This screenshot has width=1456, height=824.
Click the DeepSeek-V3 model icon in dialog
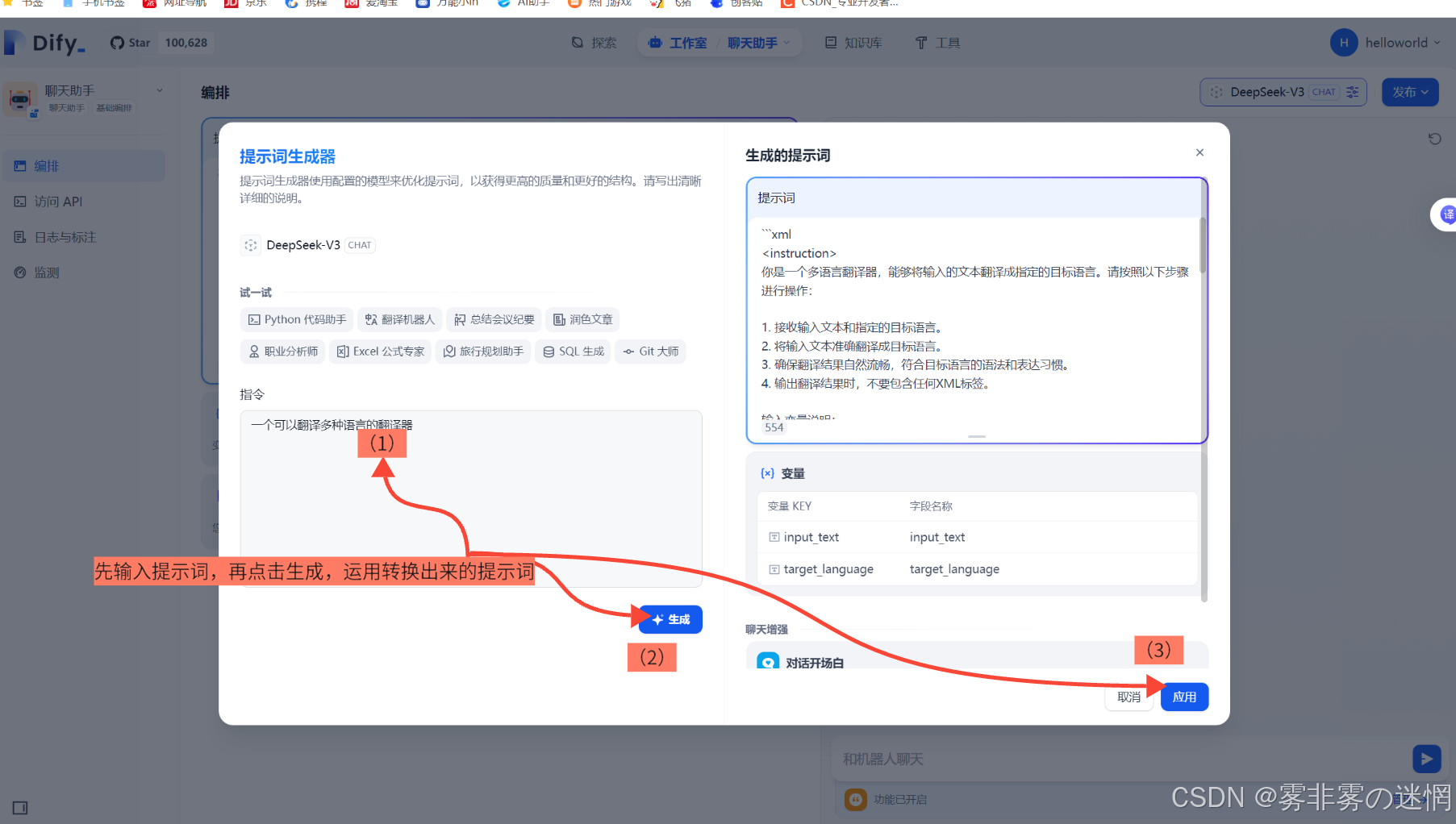(251, 245)
